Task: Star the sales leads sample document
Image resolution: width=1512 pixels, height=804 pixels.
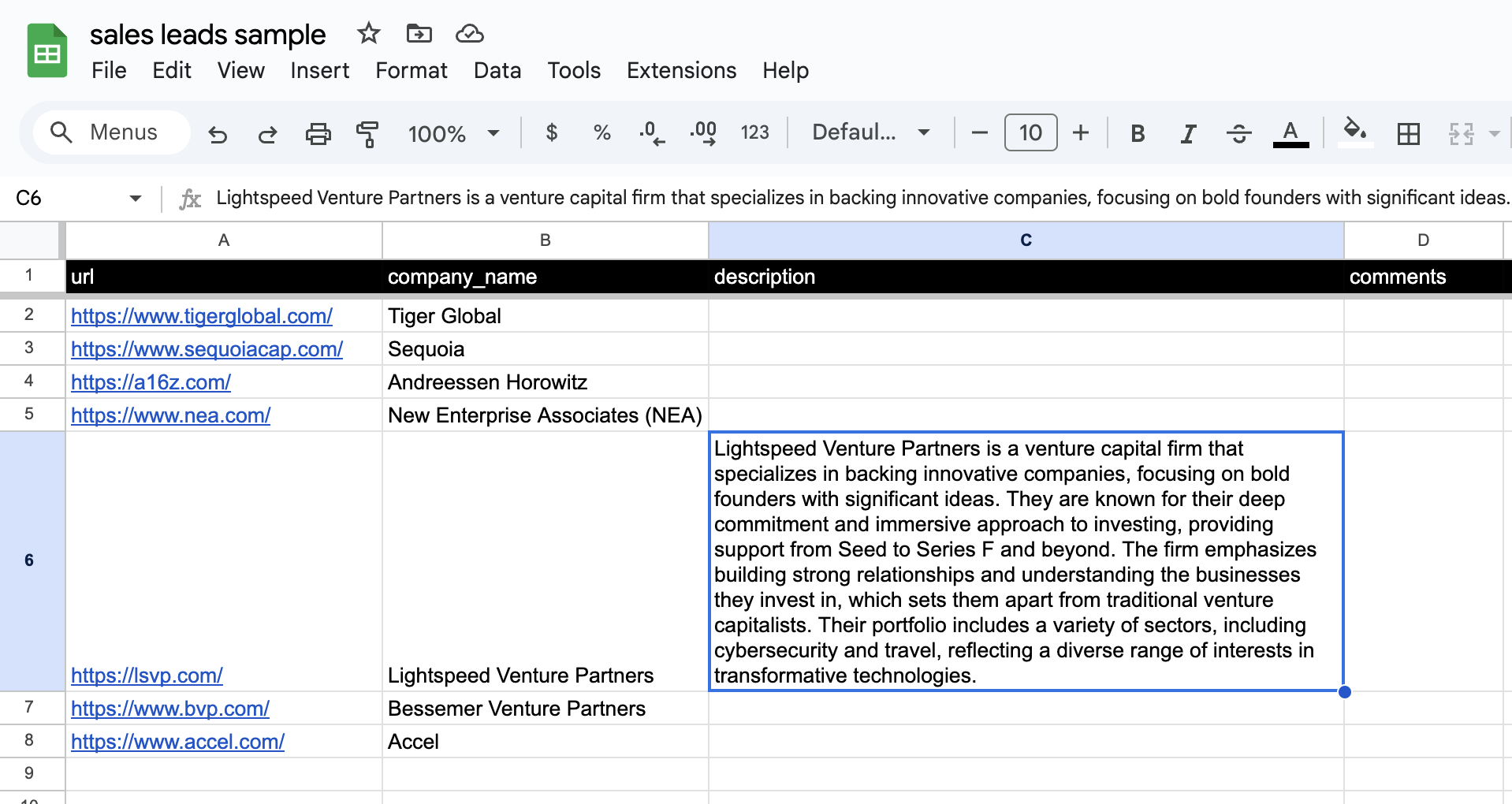Action: [x=368, y=34]
